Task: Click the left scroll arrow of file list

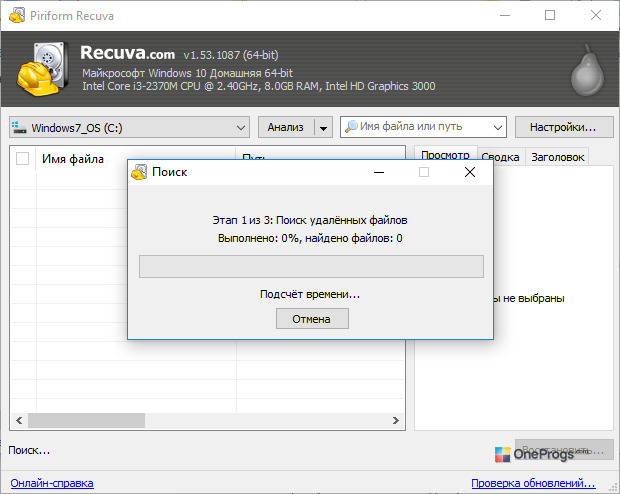Action: pyautogui.click(x=19, y=420)
